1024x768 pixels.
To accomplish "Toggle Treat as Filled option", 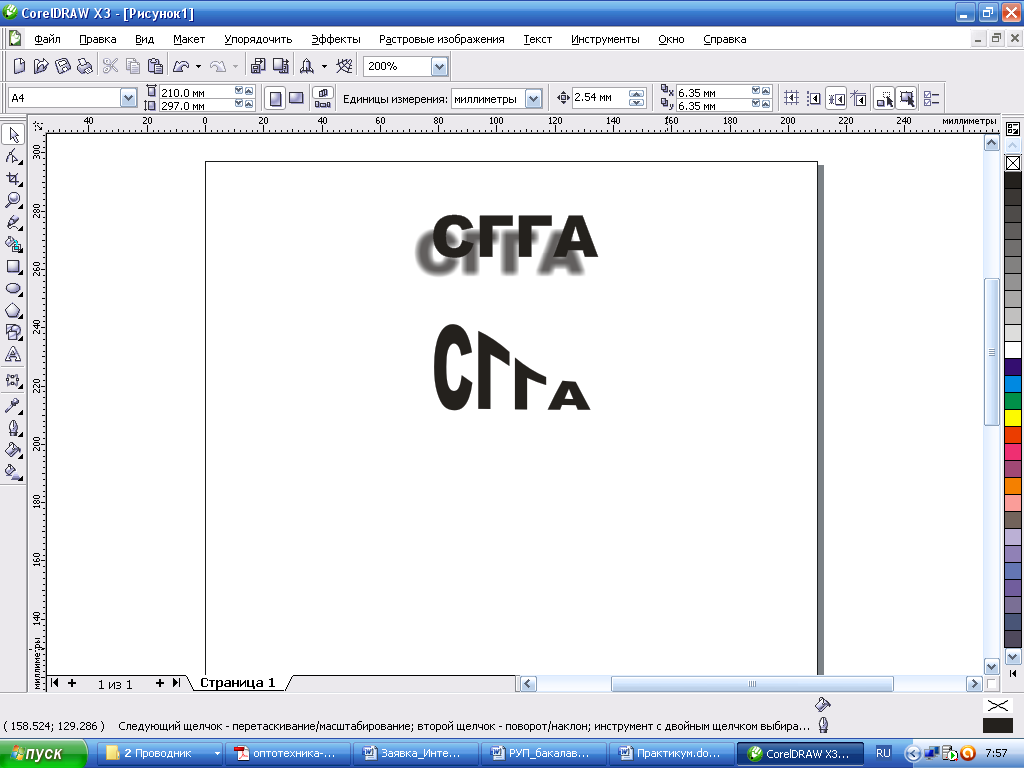I will pos(906,99).
